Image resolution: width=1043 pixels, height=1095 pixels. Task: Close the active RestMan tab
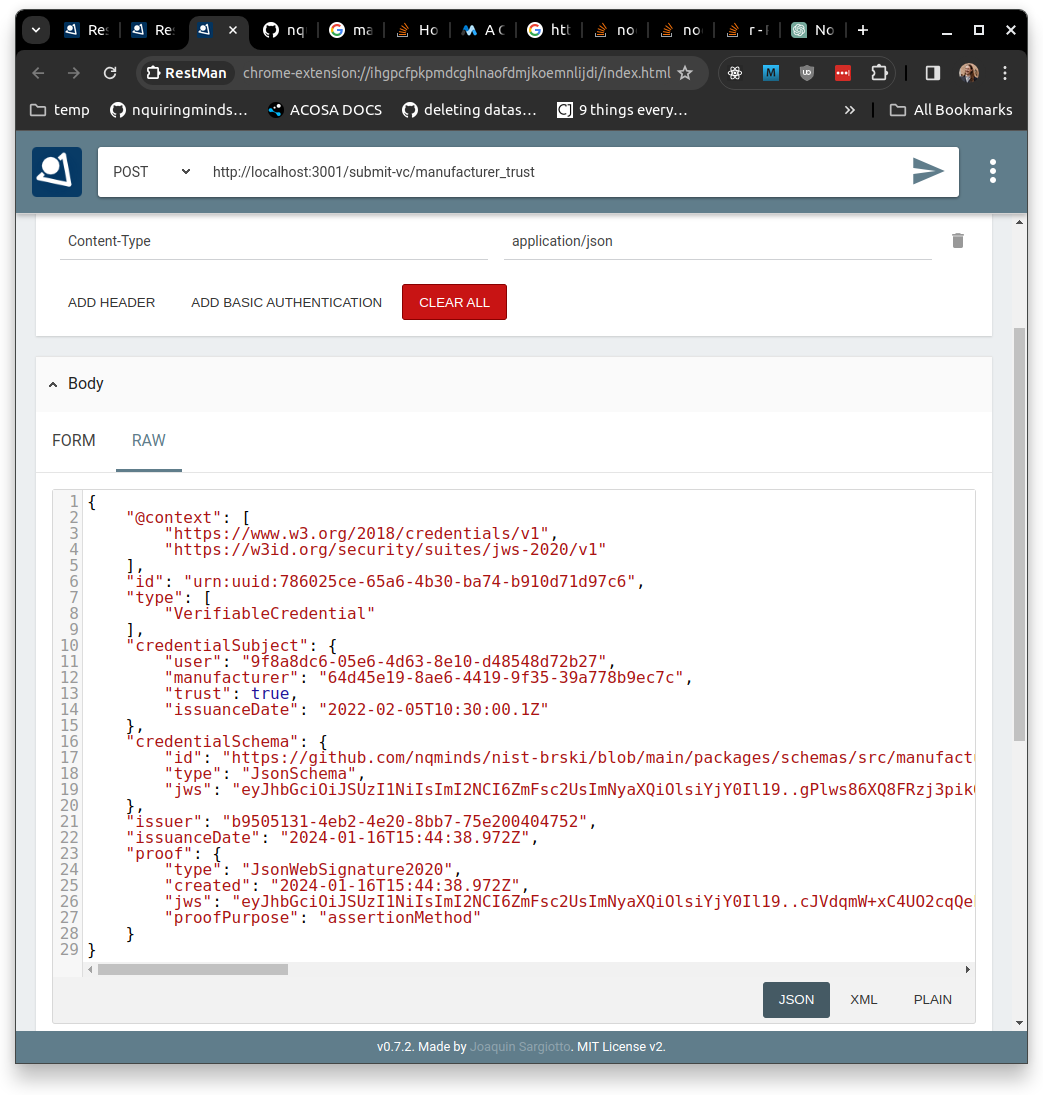point(233,30)
